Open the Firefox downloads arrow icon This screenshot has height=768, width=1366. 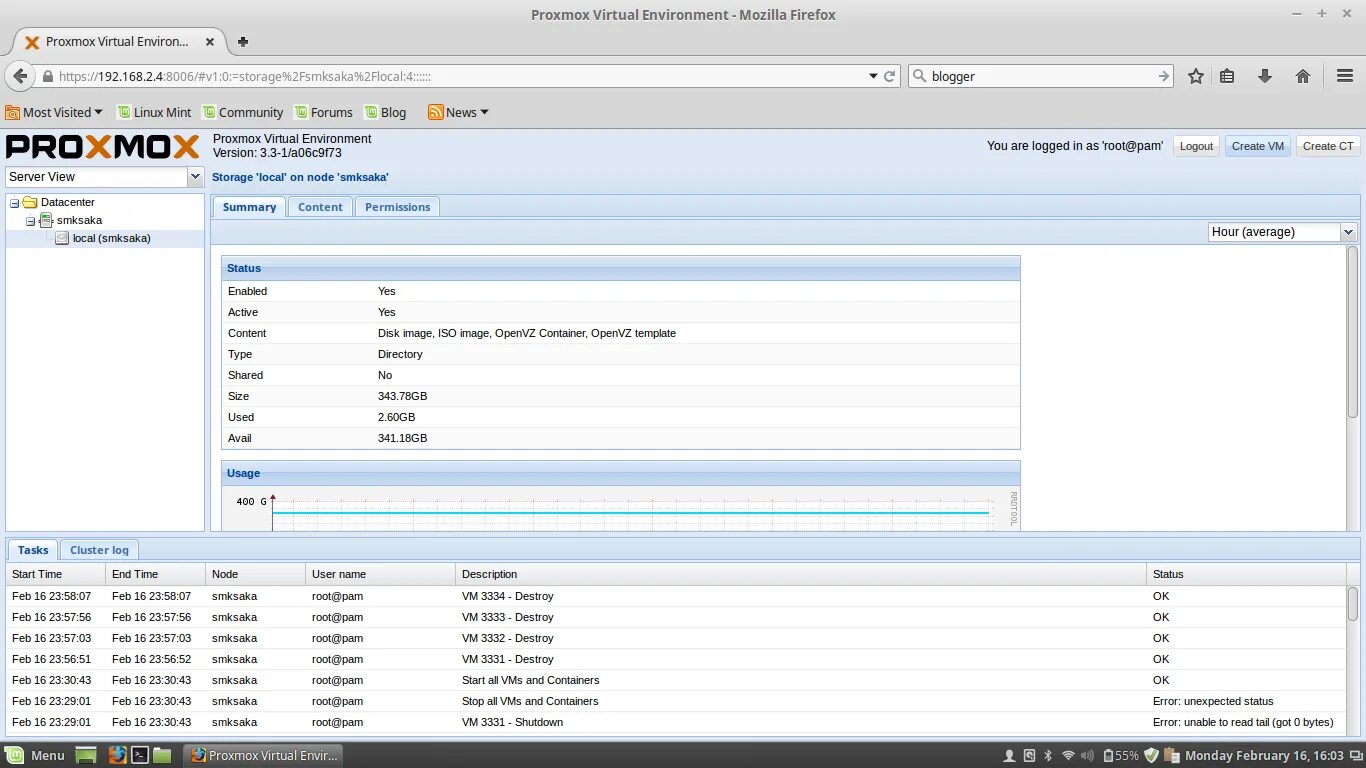(1265, 76)
